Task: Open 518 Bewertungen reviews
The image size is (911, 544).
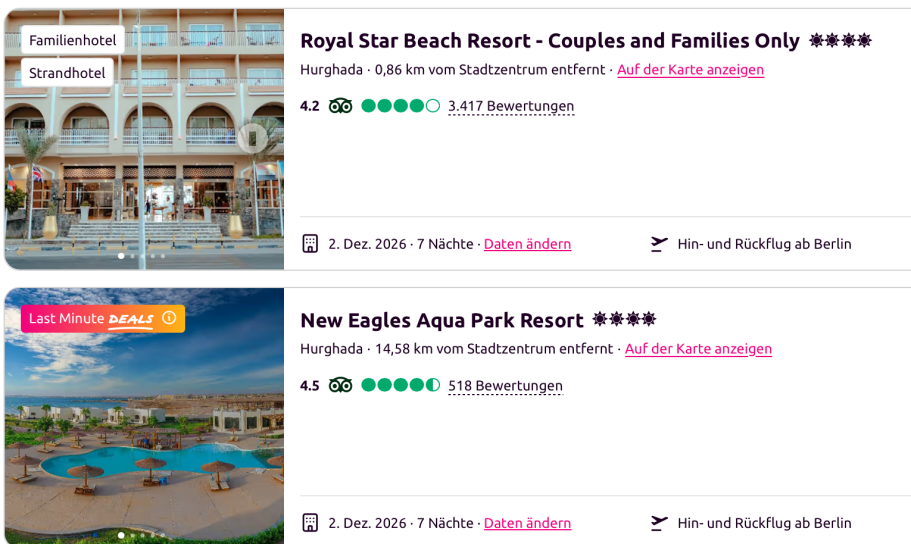Action: click(505, 386)
